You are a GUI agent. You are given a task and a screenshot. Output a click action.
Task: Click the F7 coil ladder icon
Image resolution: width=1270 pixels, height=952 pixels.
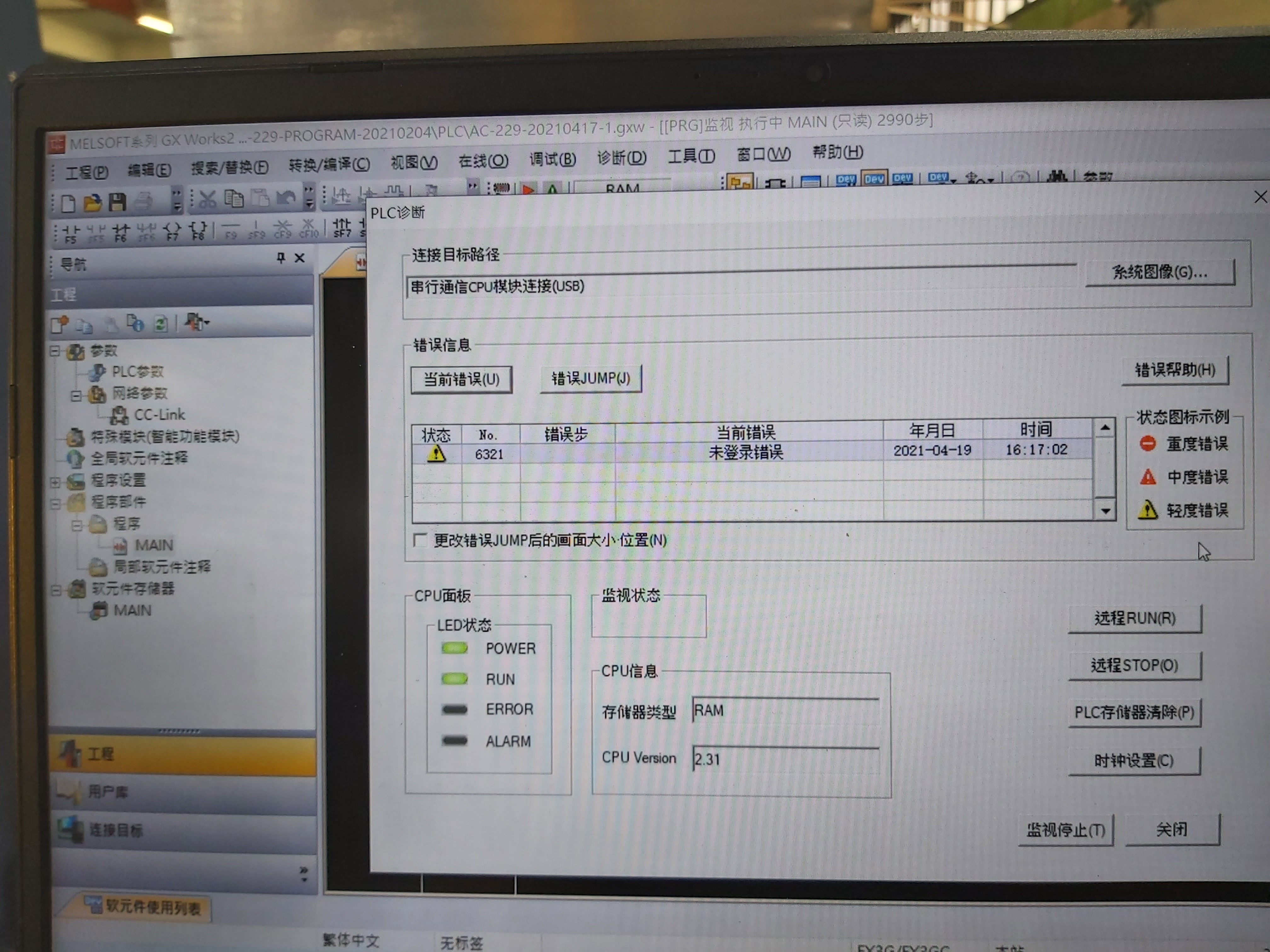pos(172,231)
